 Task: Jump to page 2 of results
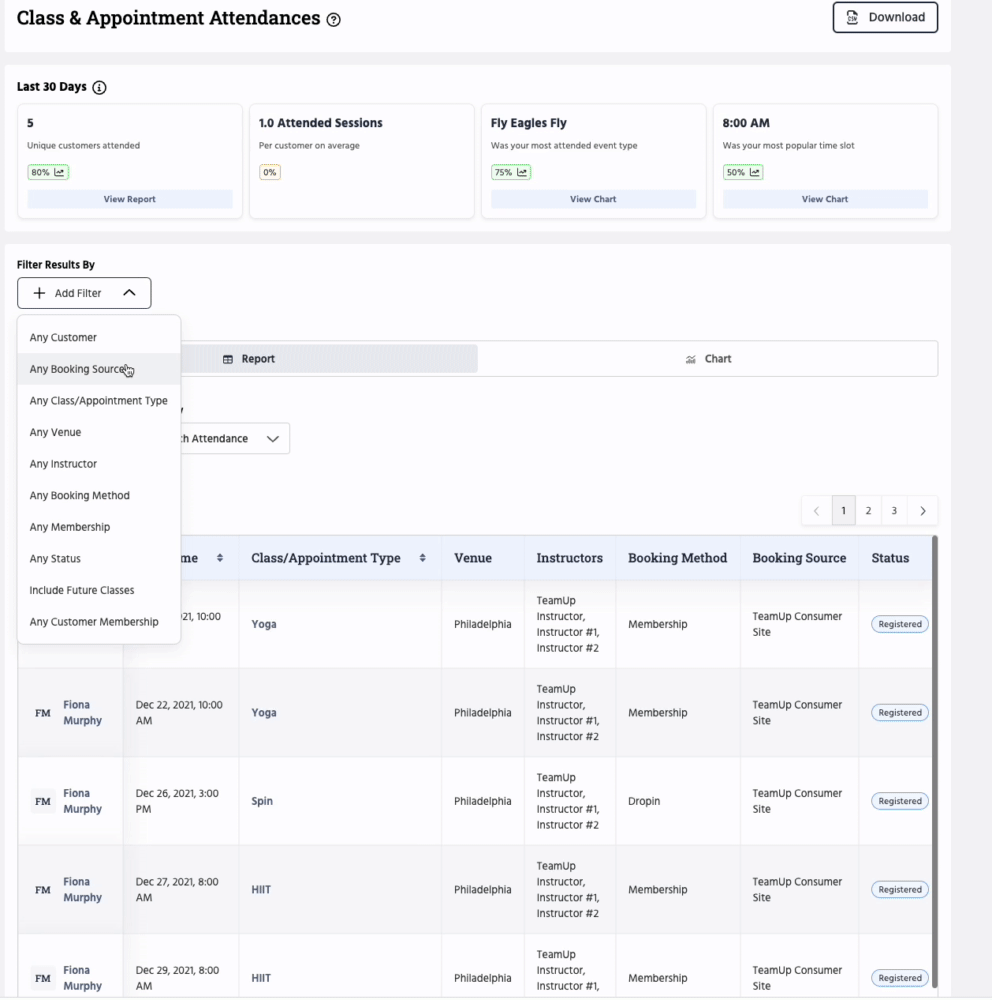click(x=868, y=511)
